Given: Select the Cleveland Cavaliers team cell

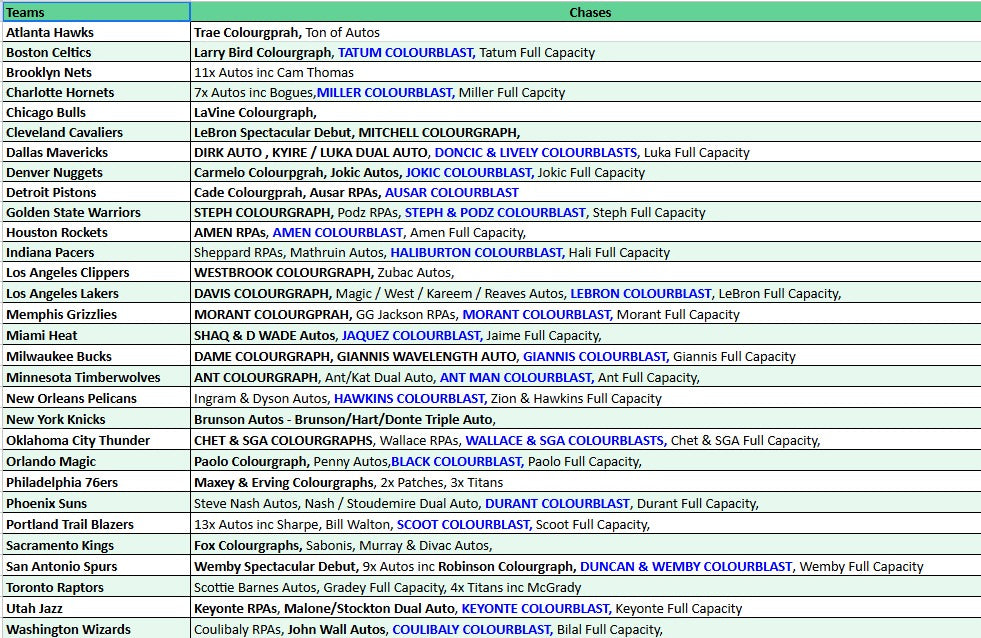Looking at the screenshot, I should point(96,132).
